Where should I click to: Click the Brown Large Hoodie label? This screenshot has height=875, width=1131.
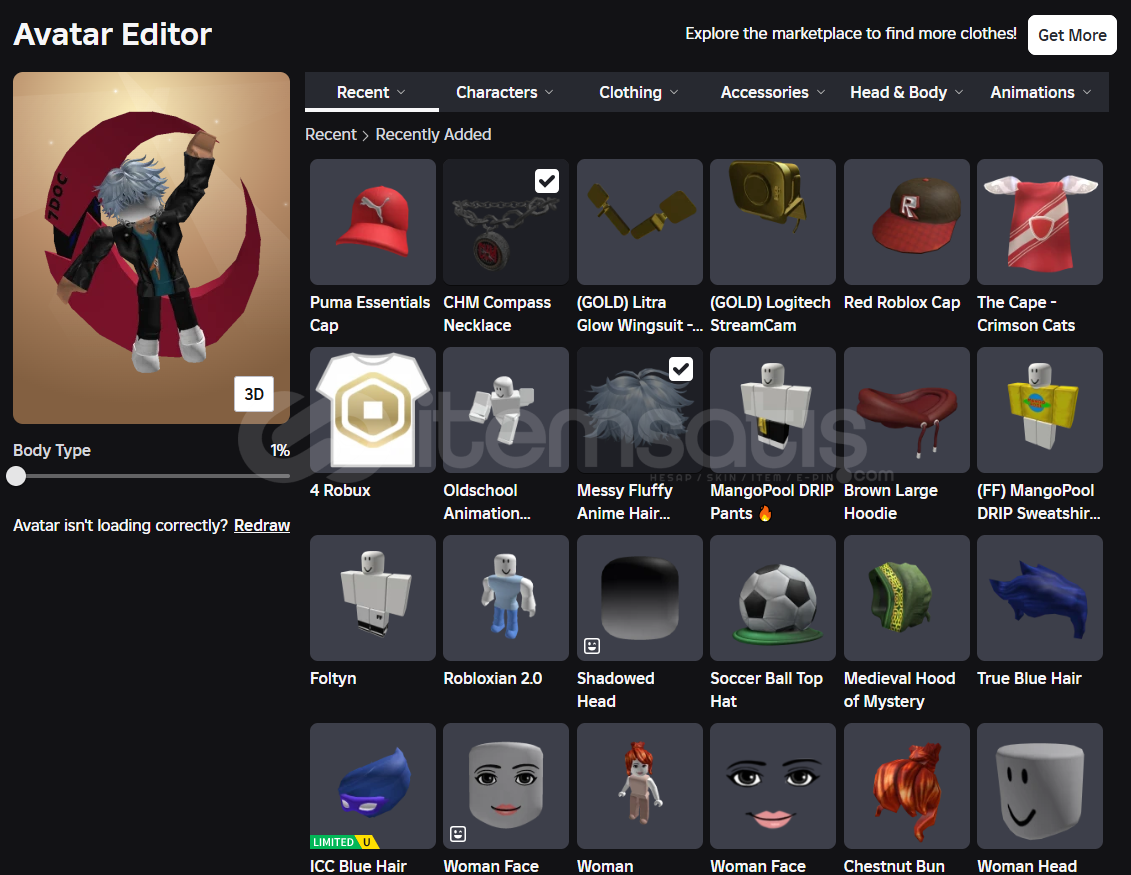coord(891,501)
